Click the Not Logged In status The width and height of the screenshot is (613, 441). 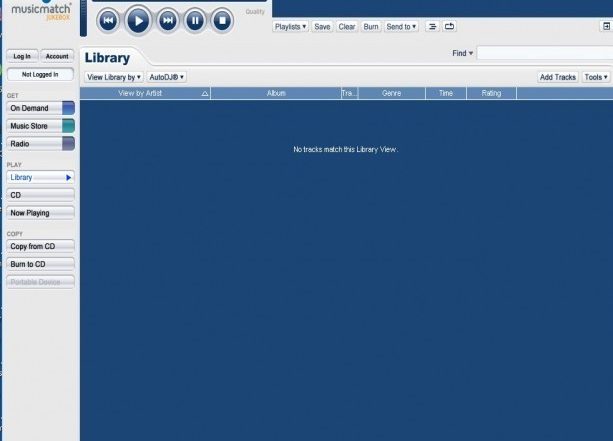click(x=40, y=74)
